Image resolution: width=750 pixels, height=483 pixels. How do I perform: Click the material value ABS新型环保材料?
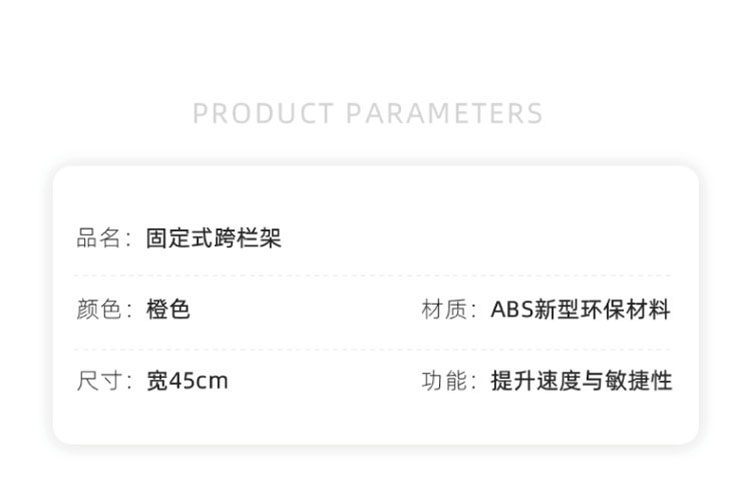click(x=581, y=309)
